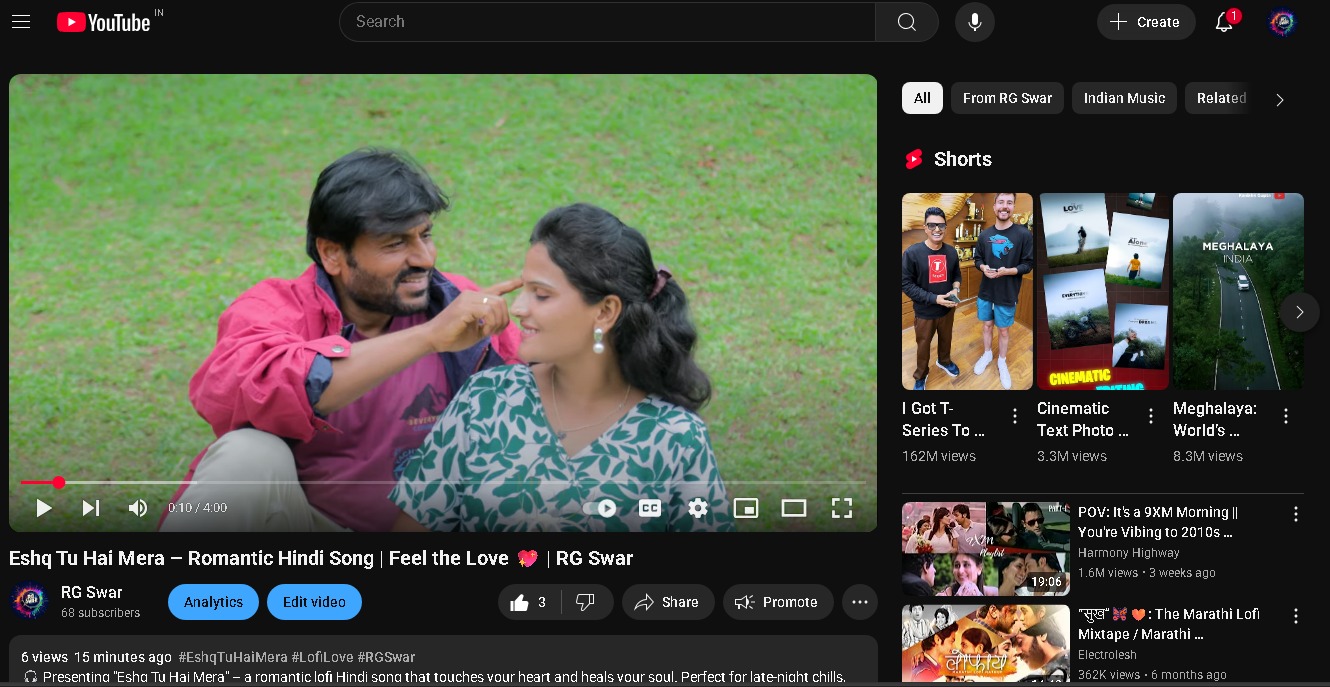Screen dimensions: 1330x687
Task: Enter fullscreen mode
Action: click(x=841, y=508)
